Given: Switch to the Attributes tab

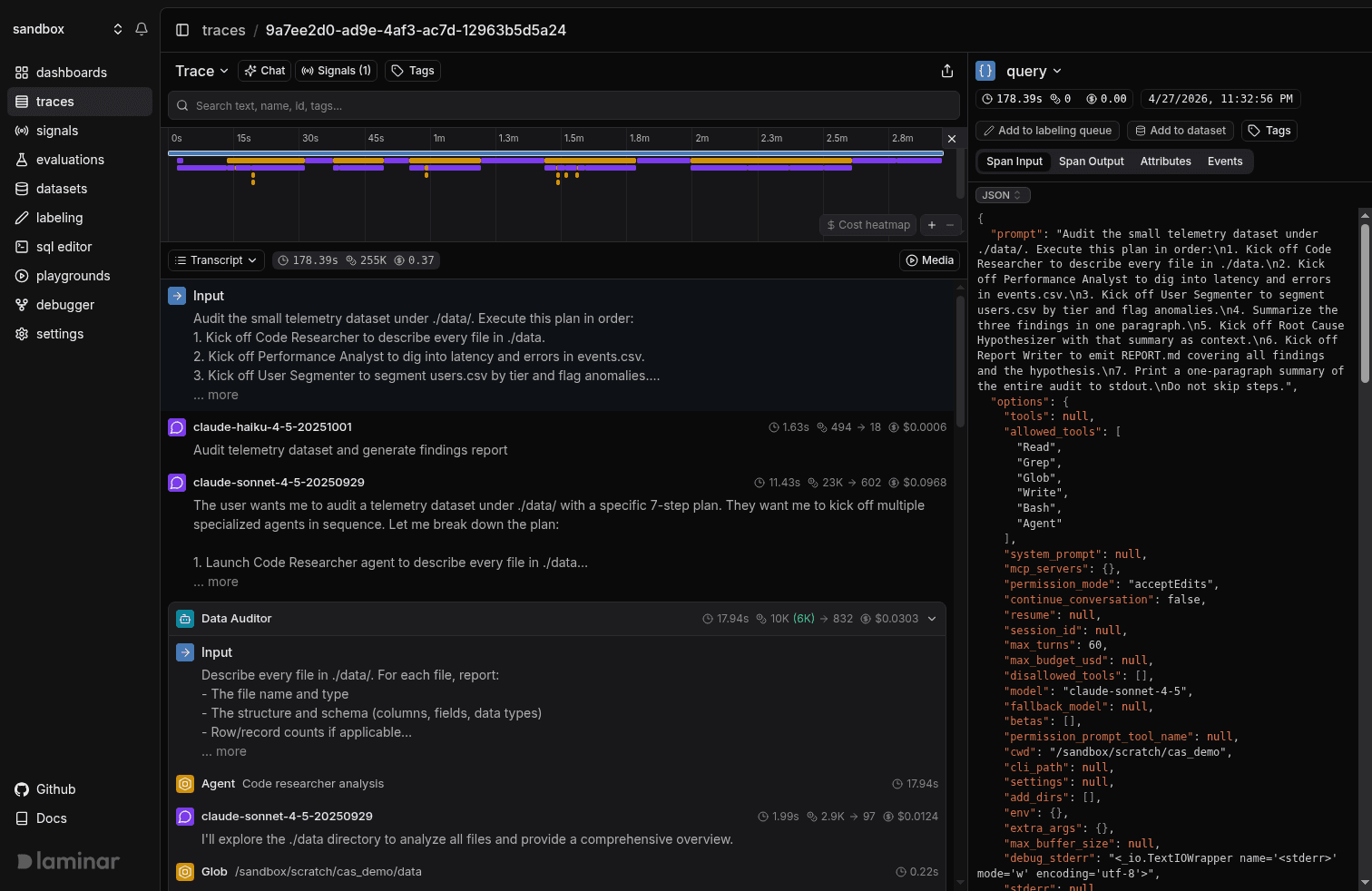Looking at the screenshot, I should [1166, 162].
